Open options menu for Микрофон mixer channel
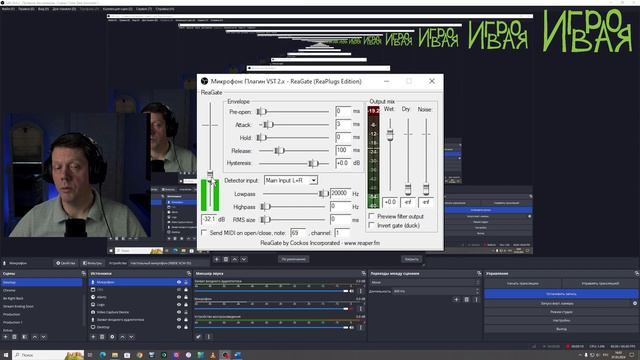 (x=360, y=309)
